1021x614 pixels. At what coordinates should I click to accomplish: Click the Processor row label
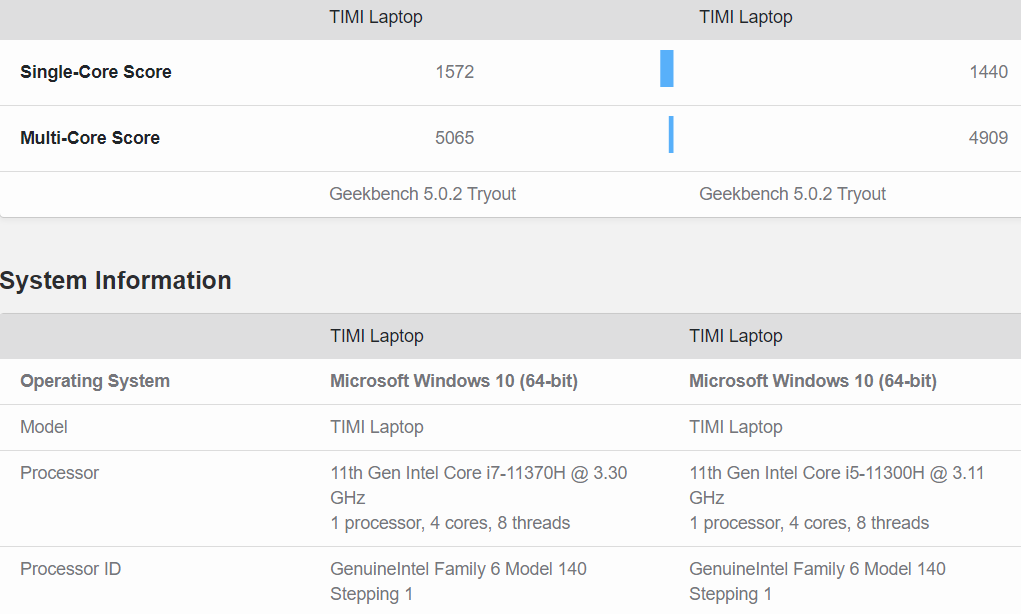(60, 473)
